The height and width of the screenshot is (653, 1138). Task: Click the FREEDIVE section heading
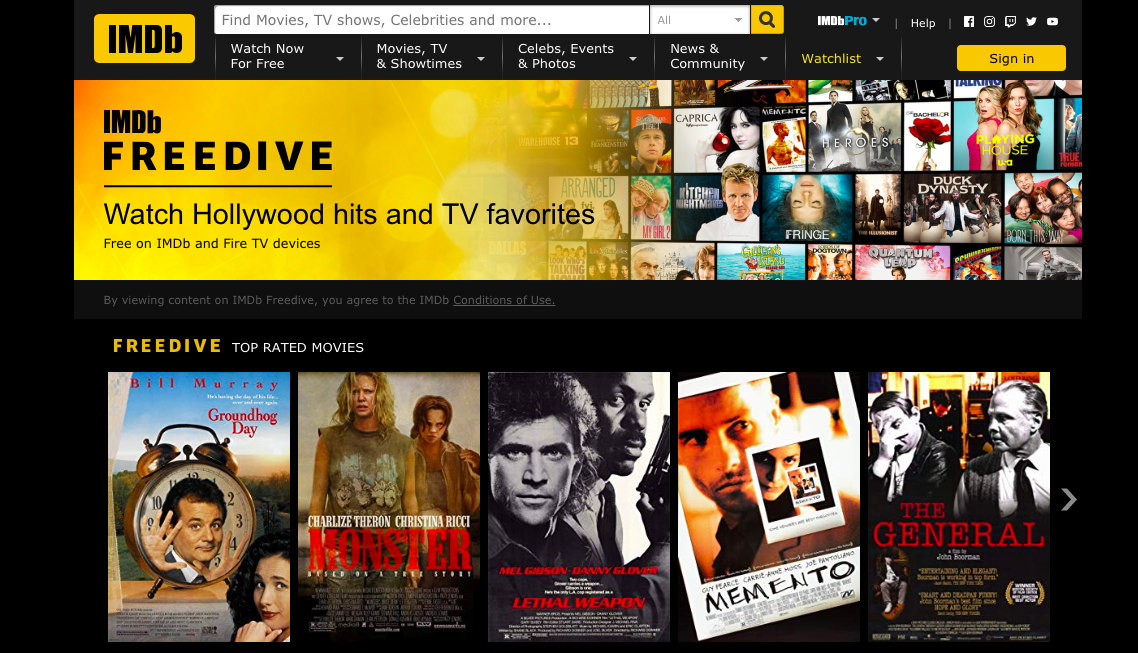(x=167, y=346)
